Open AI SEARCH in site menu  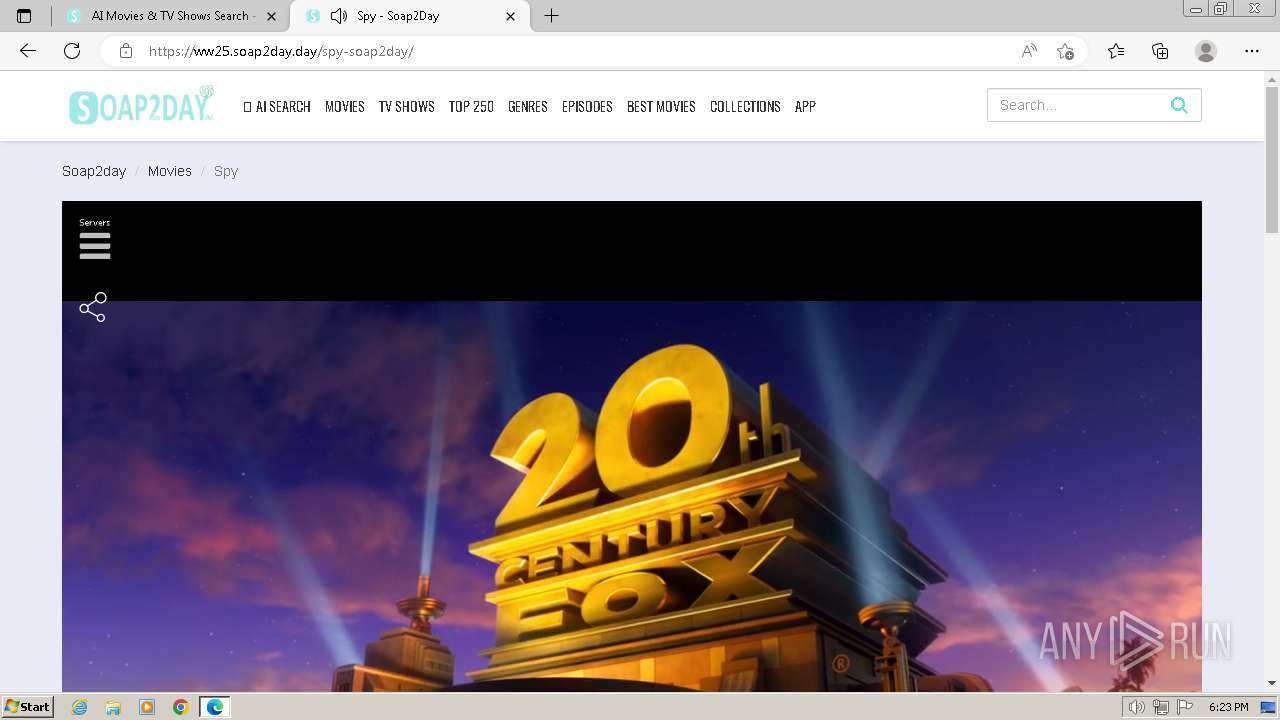click(x=277, y=106)
